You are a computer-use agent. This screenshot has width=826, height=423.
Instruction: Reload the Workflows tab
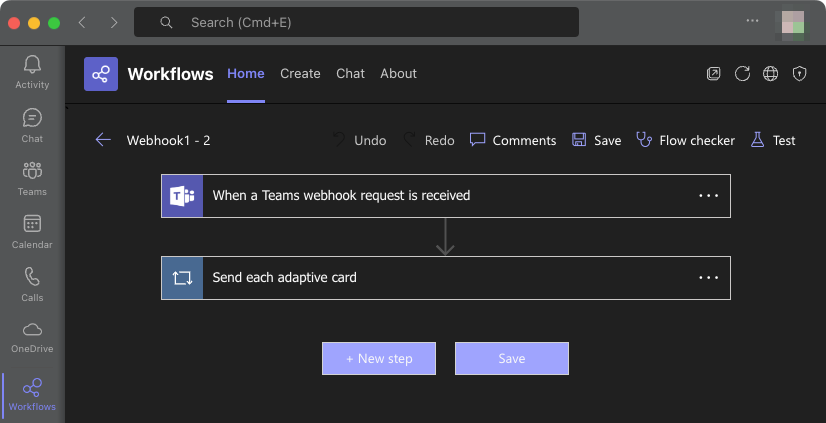(x=742, y=74)
